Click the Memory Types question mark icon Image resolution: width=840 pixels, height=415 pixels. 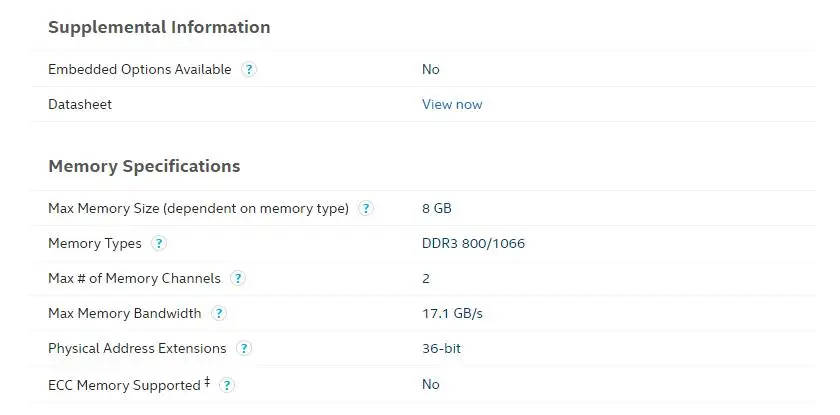(x=159, y=244)
